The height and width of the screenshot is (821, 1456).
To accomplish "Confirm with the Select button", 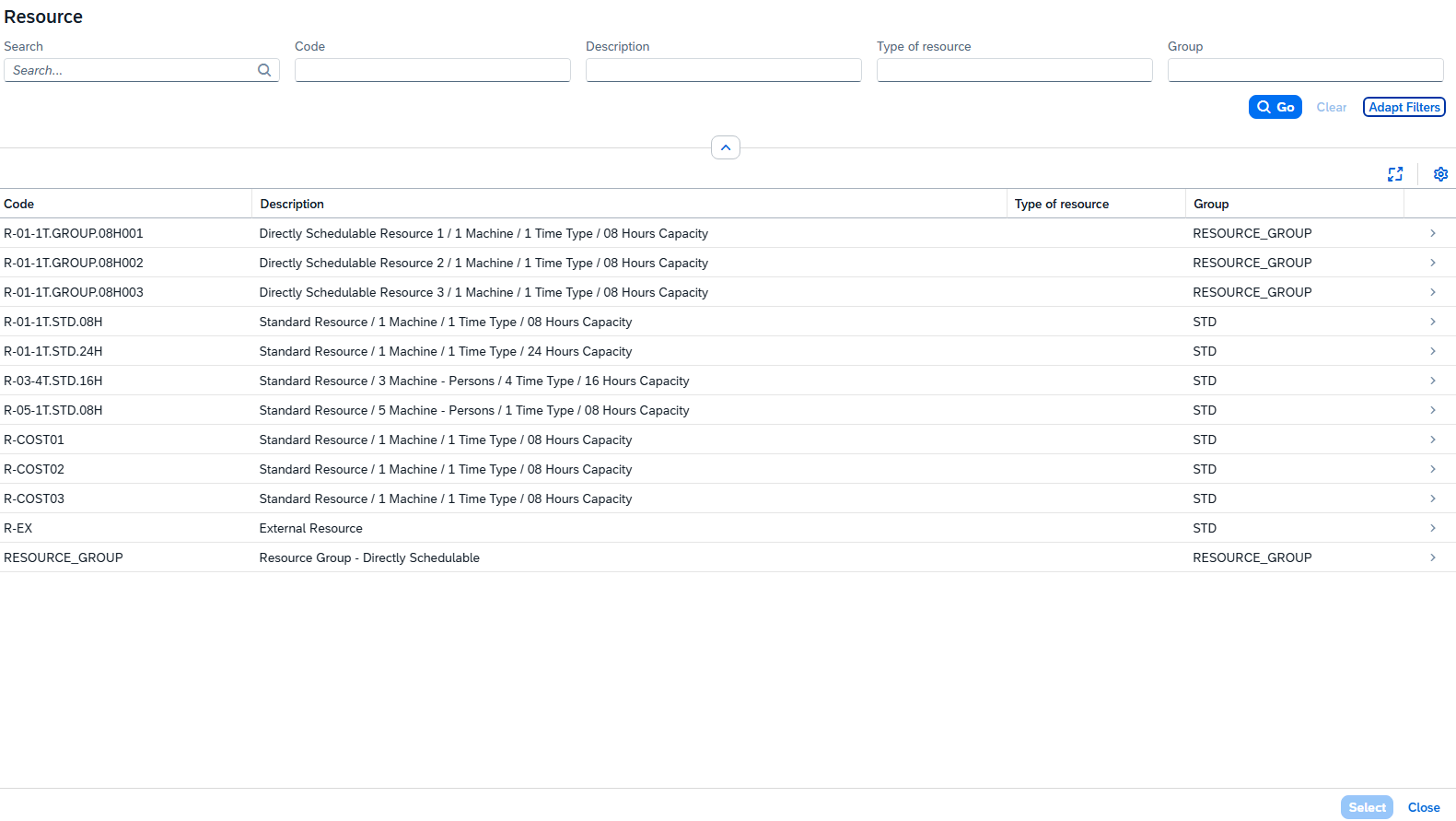I will [1367, 807].
